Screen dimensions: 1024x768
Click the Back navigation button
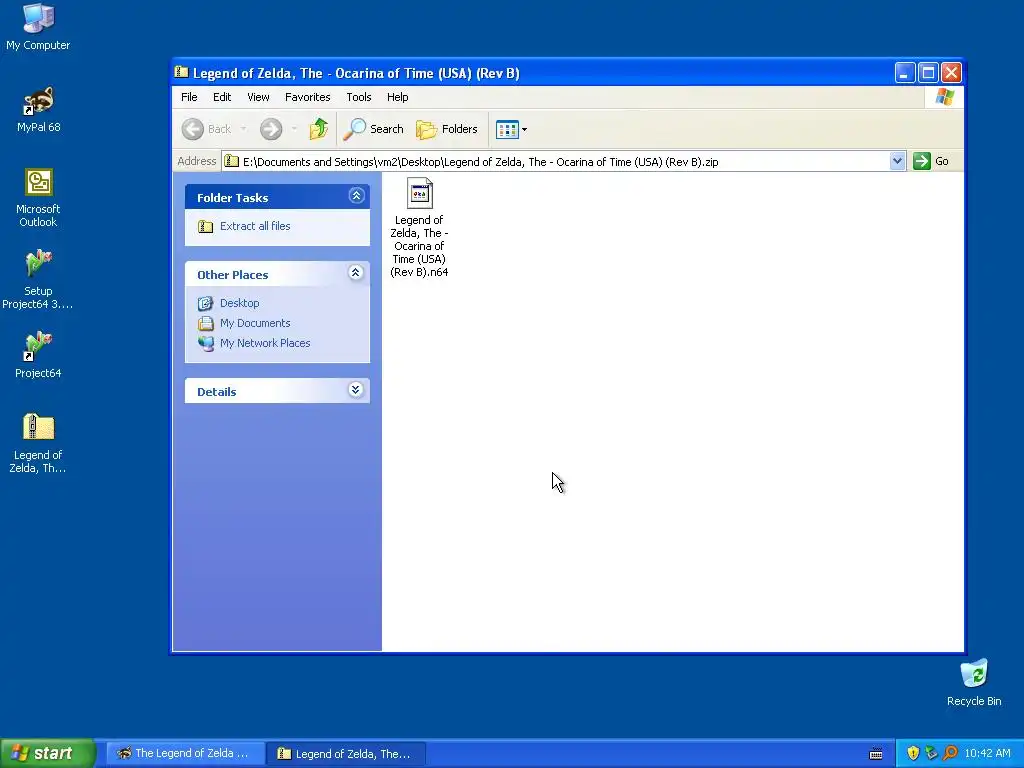click(206, 129)
